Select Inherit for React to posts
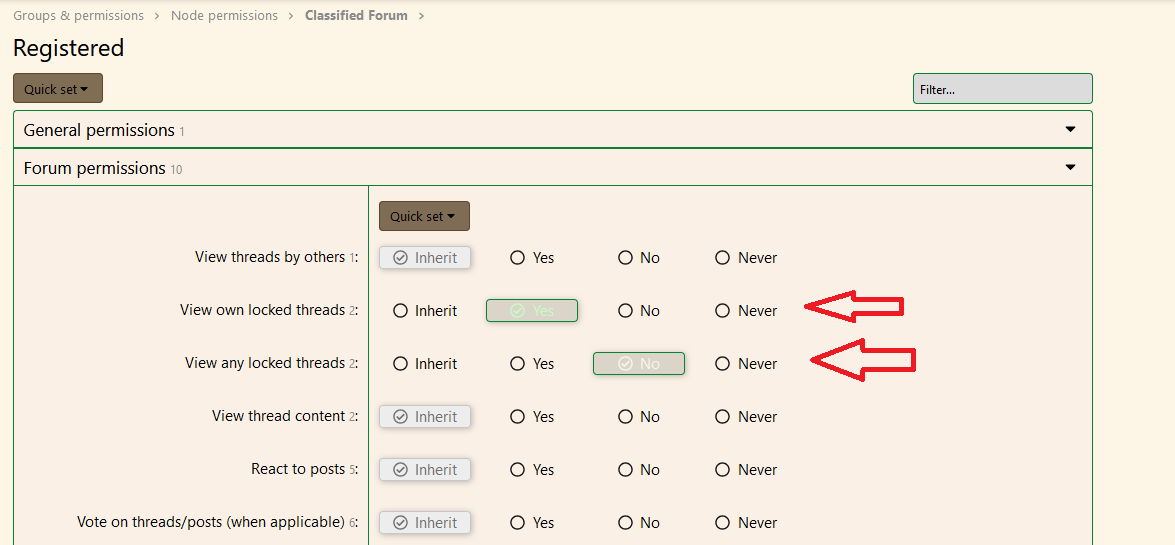Viewport: 1175px width, 545px height. 425,469
